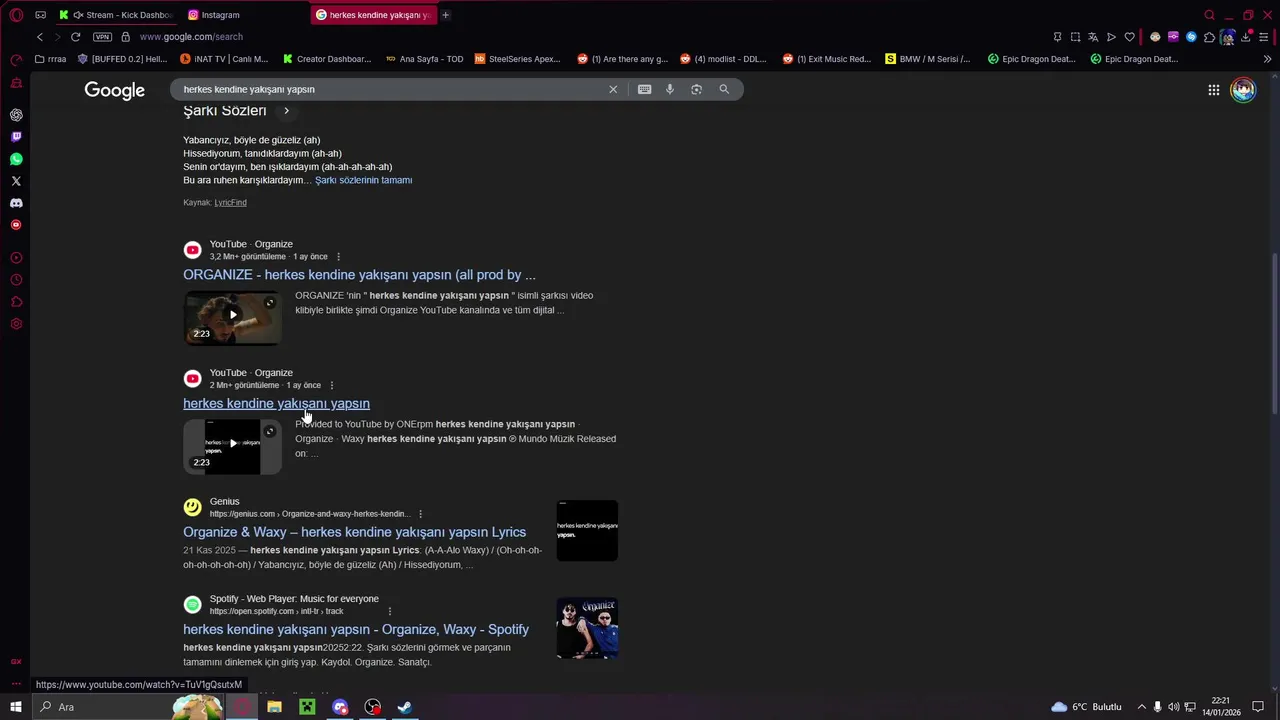
Task: Open Discord in the sidebar
Action: pos(16,203)
